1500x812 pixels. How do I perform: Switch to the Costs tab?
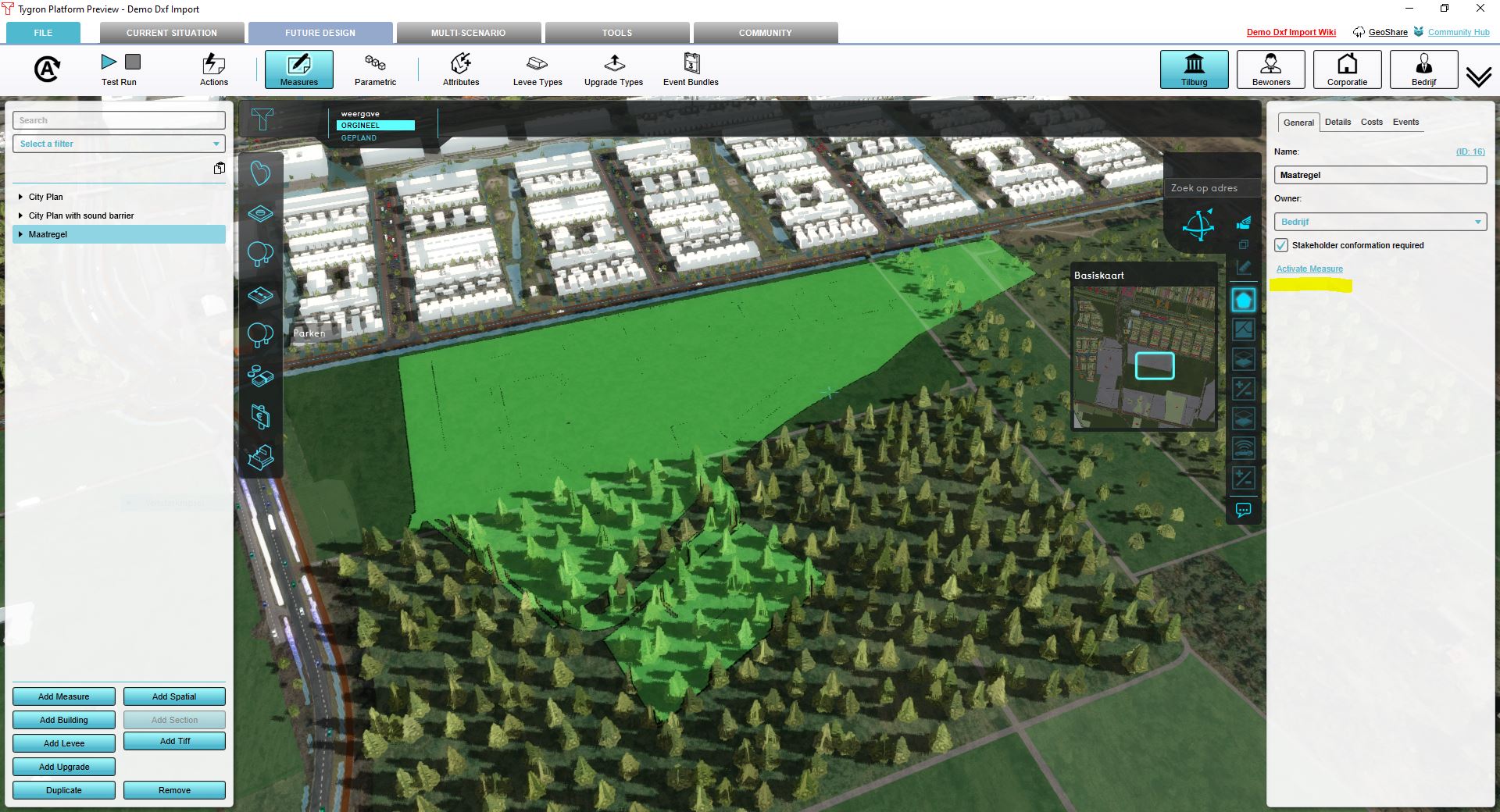tap(1371, 122)
